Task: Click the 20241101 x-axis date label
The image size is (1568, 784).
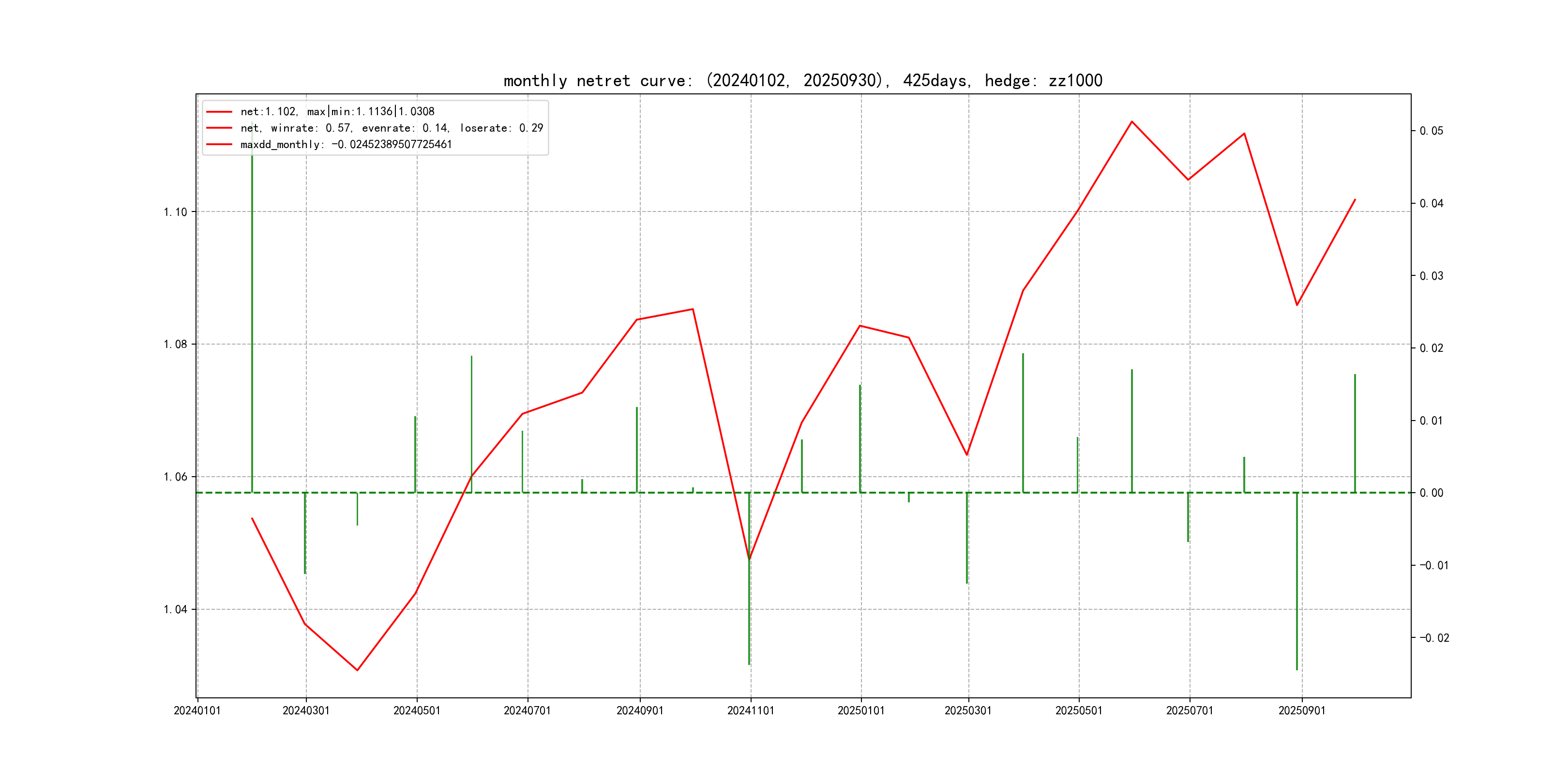Action: 751,710
